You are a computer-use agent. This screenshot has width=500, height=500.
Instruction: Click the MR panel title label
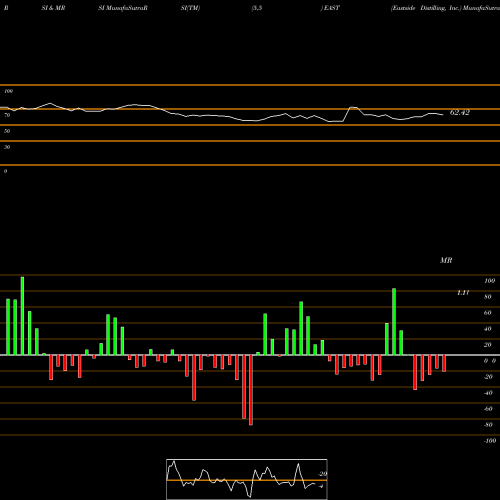[x=446, y=260]
